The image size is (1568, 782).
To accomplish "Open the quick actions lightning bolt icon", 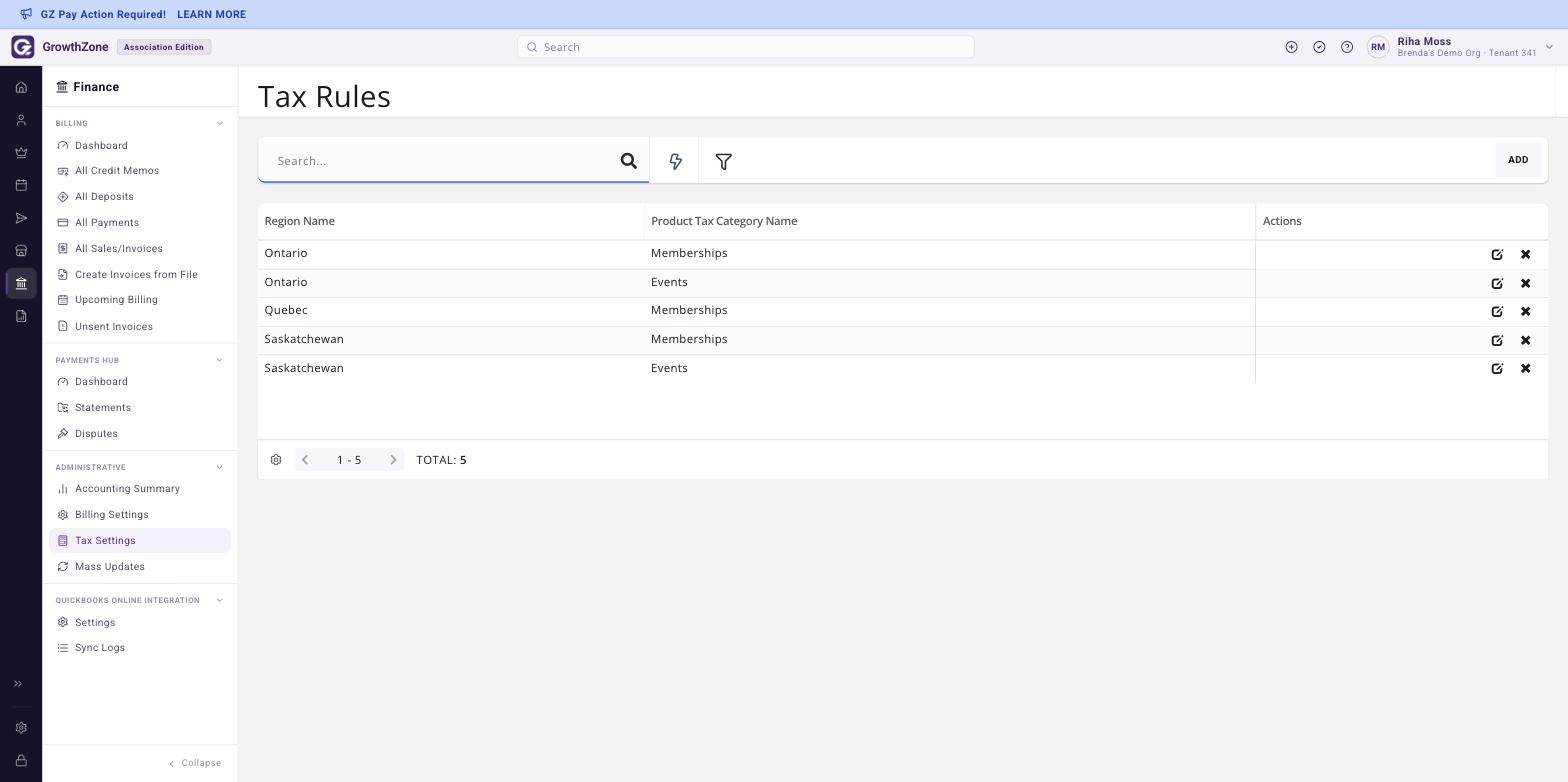I will click(x=675, y=161).
